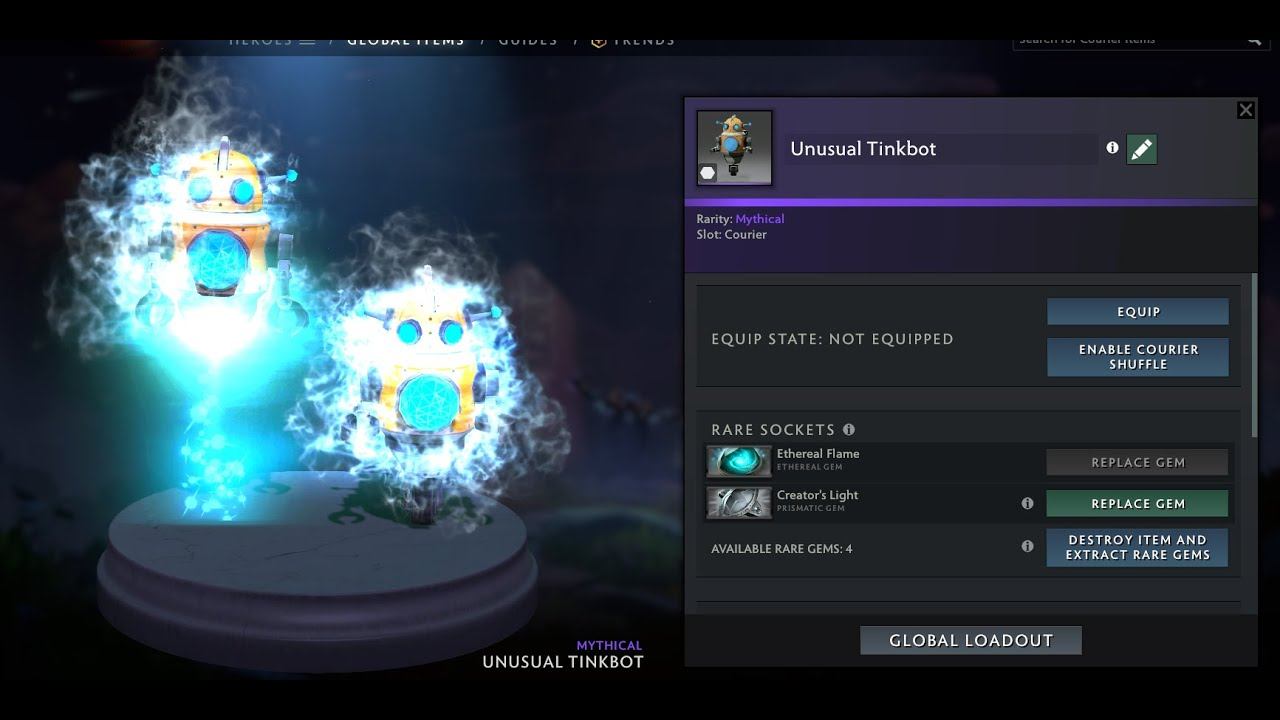Destroy item and extract rare gems
This screenshot has width=1280, height=720.
tap(1137, 547)
